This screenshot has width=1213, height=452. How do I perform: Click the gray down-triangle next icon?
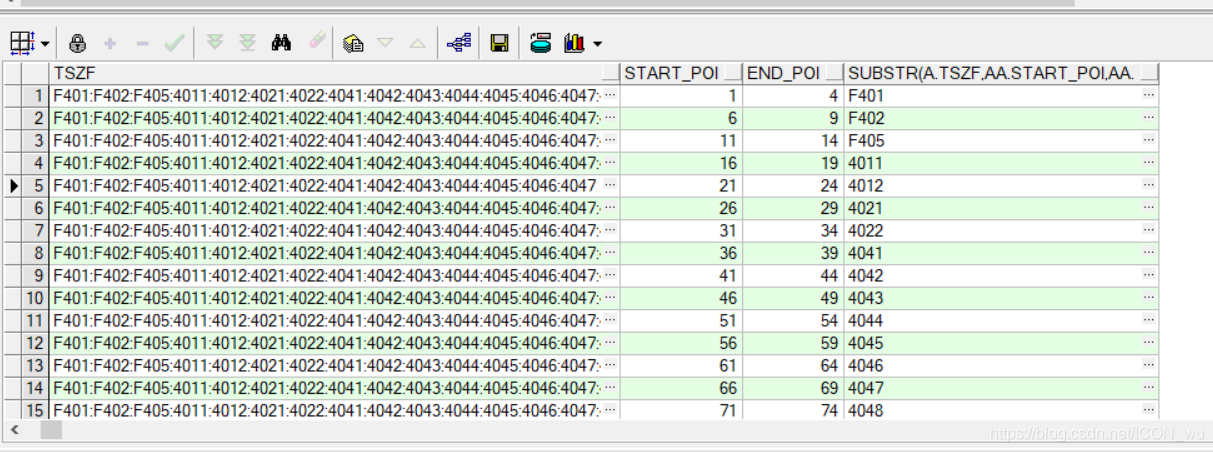click(385, 43)
